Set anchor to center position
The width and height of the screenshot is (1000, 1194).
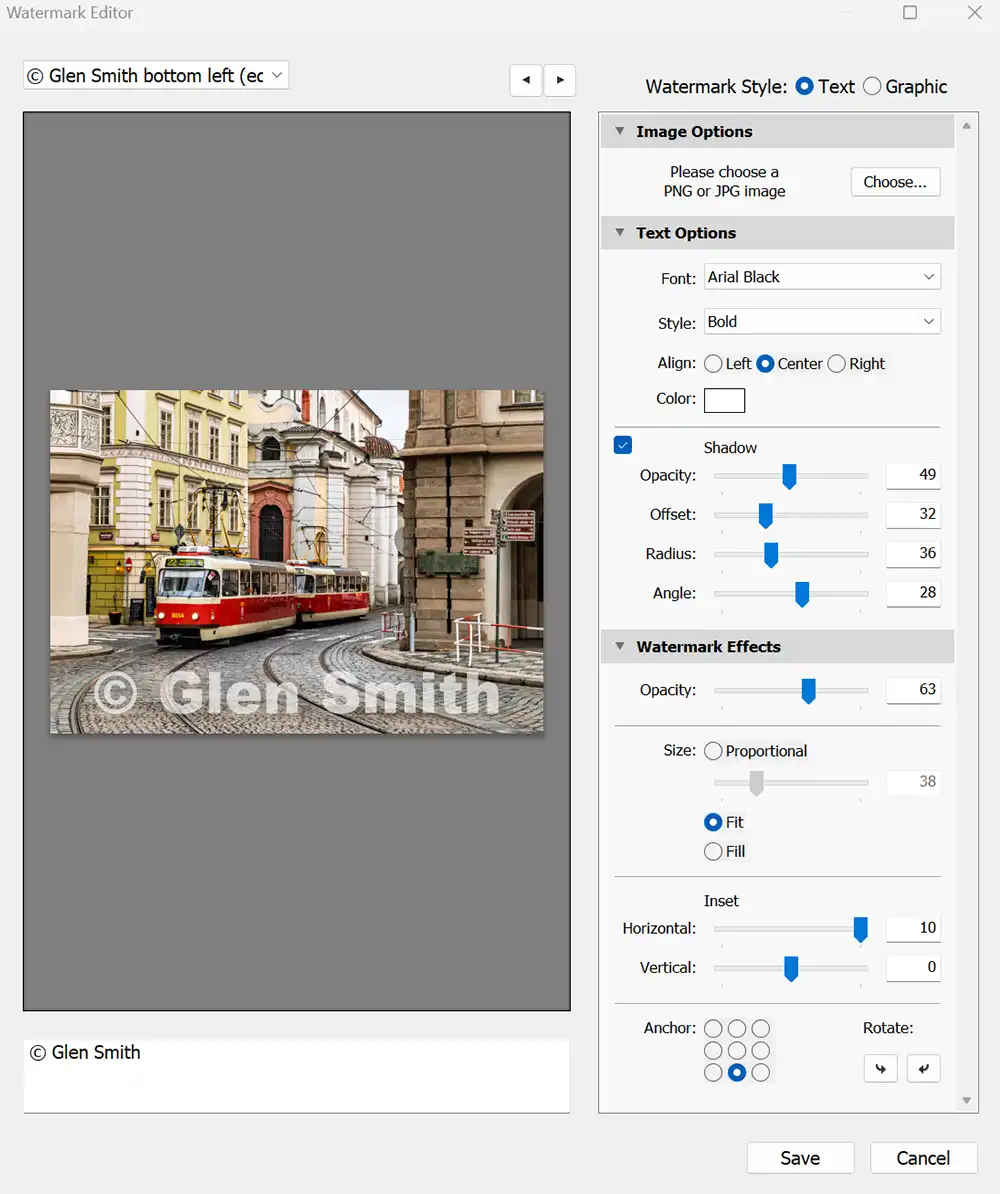coord(736,1050)
